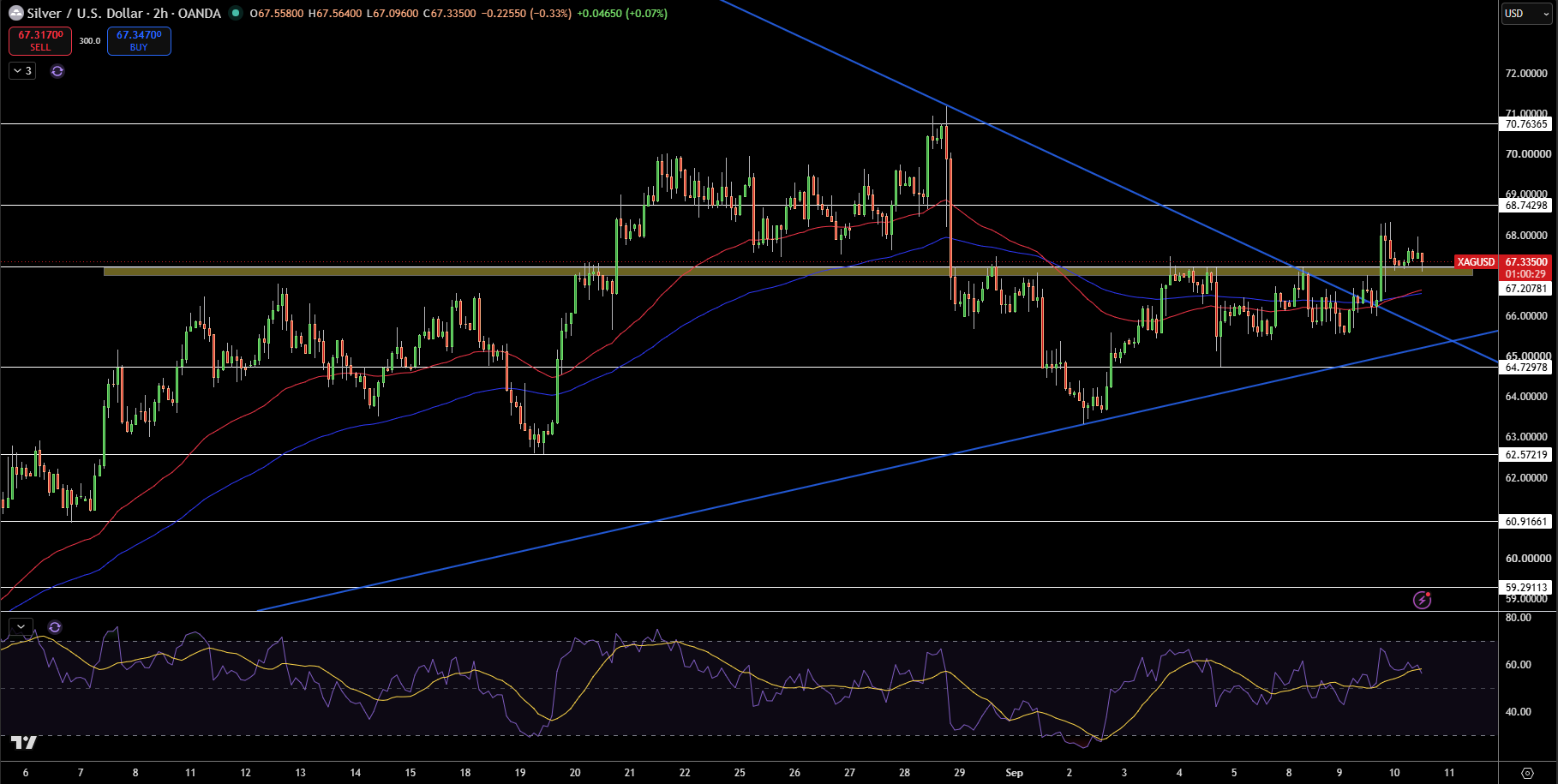Click the 62.57219 horizontal line price label

tap(1526, 455)
